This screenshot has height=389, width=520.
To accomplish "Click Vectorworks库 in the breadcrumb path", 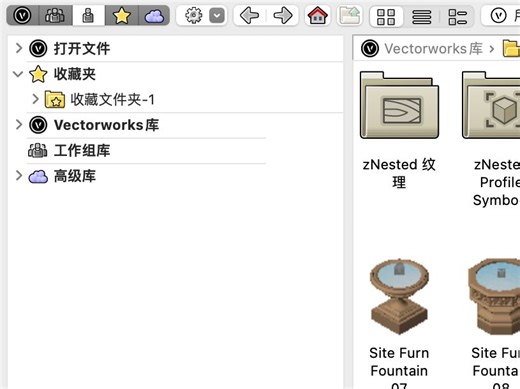I will [433, 49].
